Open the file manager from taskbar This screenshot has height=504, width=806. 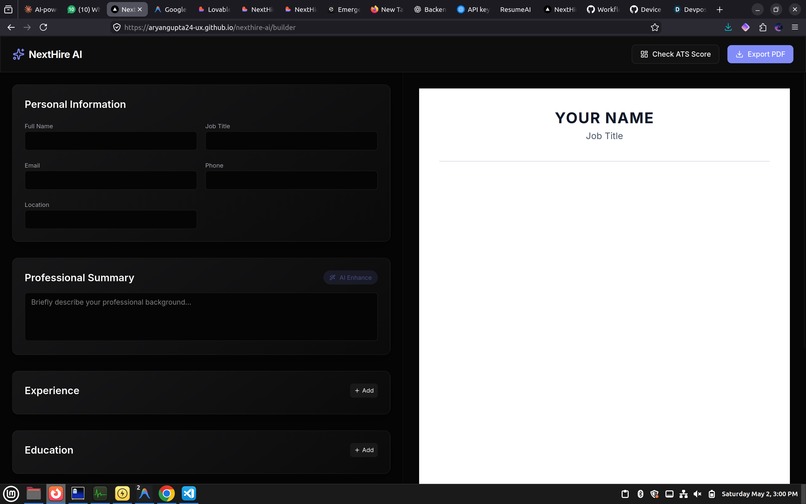(33, 494)
